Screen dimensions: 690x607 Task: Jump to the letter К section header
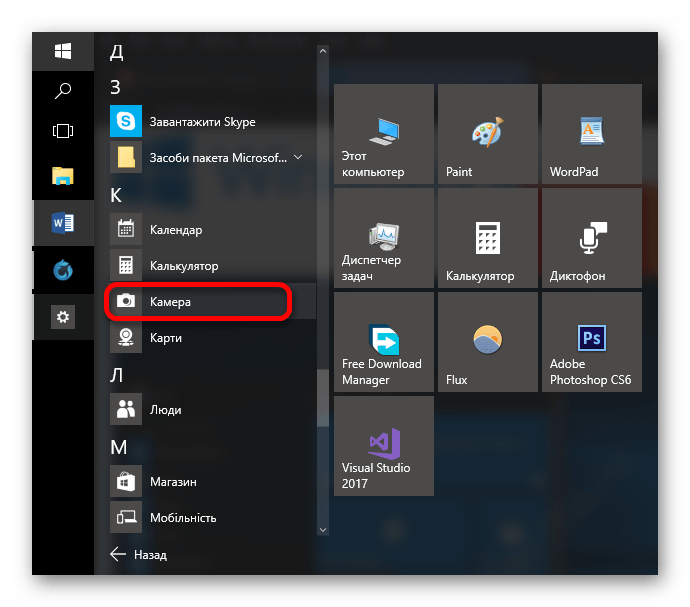click(x=116, y=194)
